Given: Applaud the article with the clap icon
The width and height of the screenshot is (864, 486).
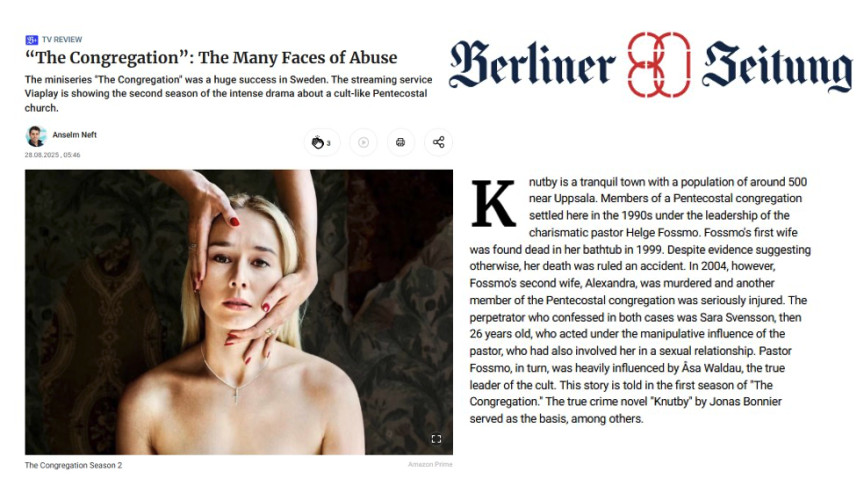Looking at the screenshot, I should click(x=322, y=143).
